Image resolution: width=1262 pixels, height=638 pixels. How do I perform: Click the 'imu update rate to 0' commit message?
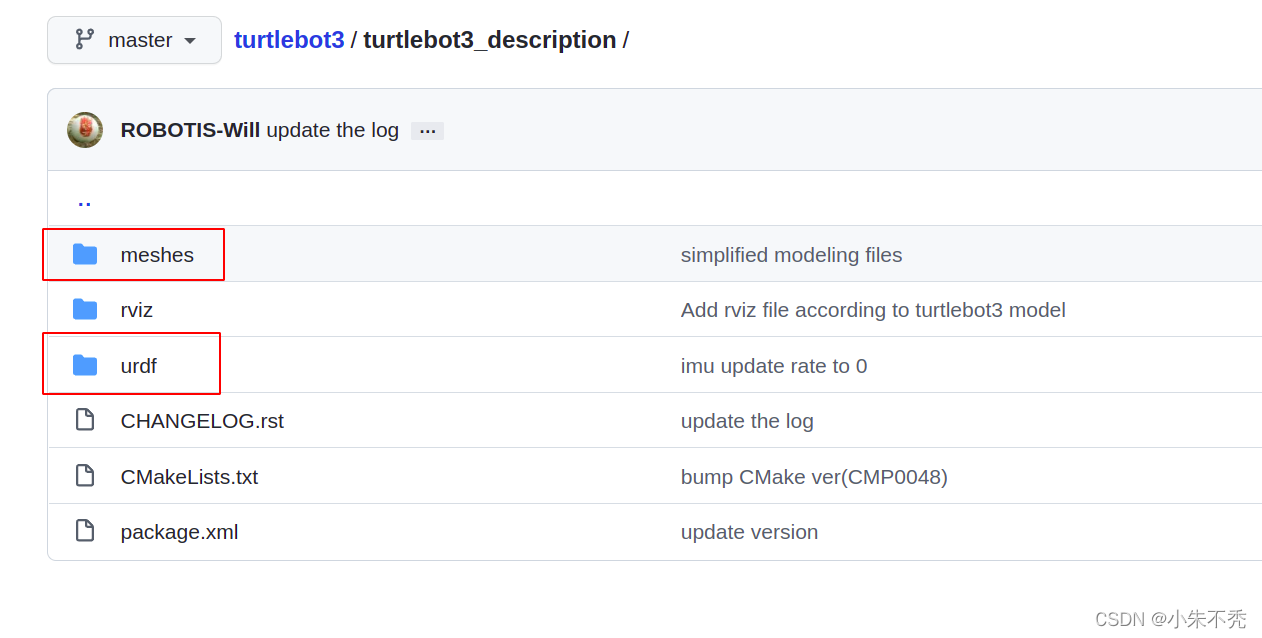pos(774,365)
